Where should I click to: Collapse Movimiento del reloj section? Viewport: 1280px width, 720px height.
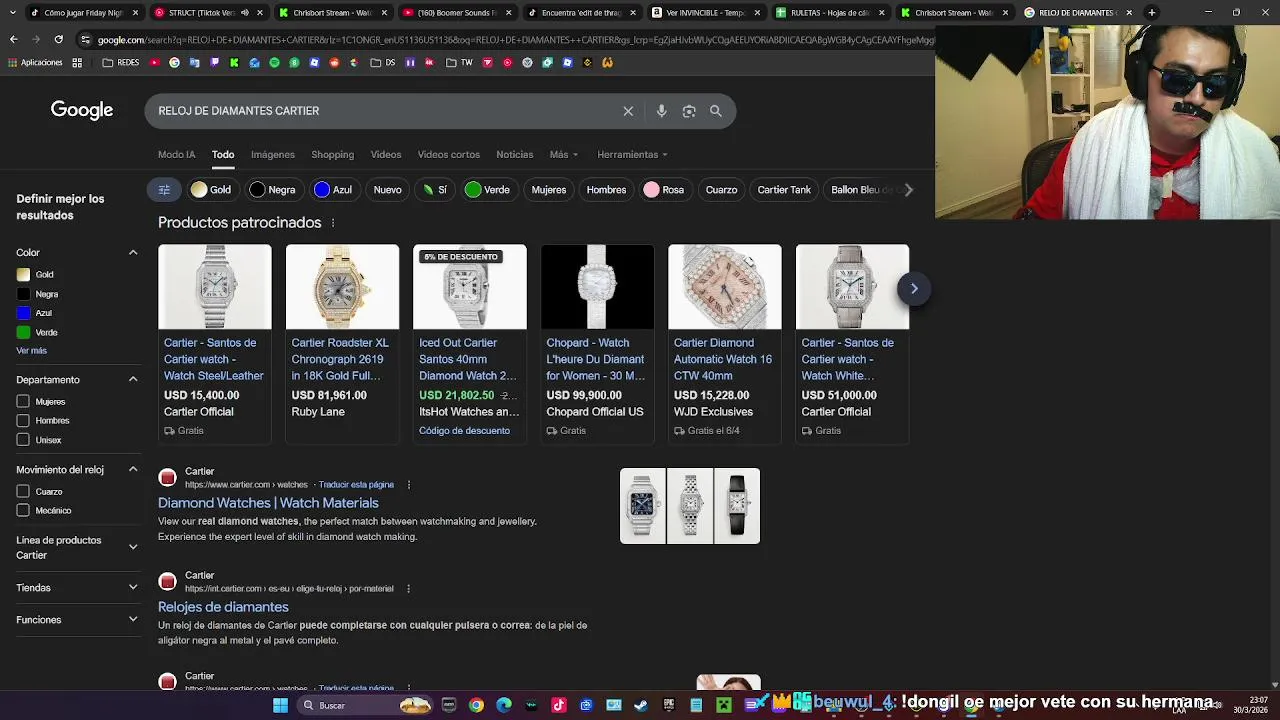[x=133, y=470]
